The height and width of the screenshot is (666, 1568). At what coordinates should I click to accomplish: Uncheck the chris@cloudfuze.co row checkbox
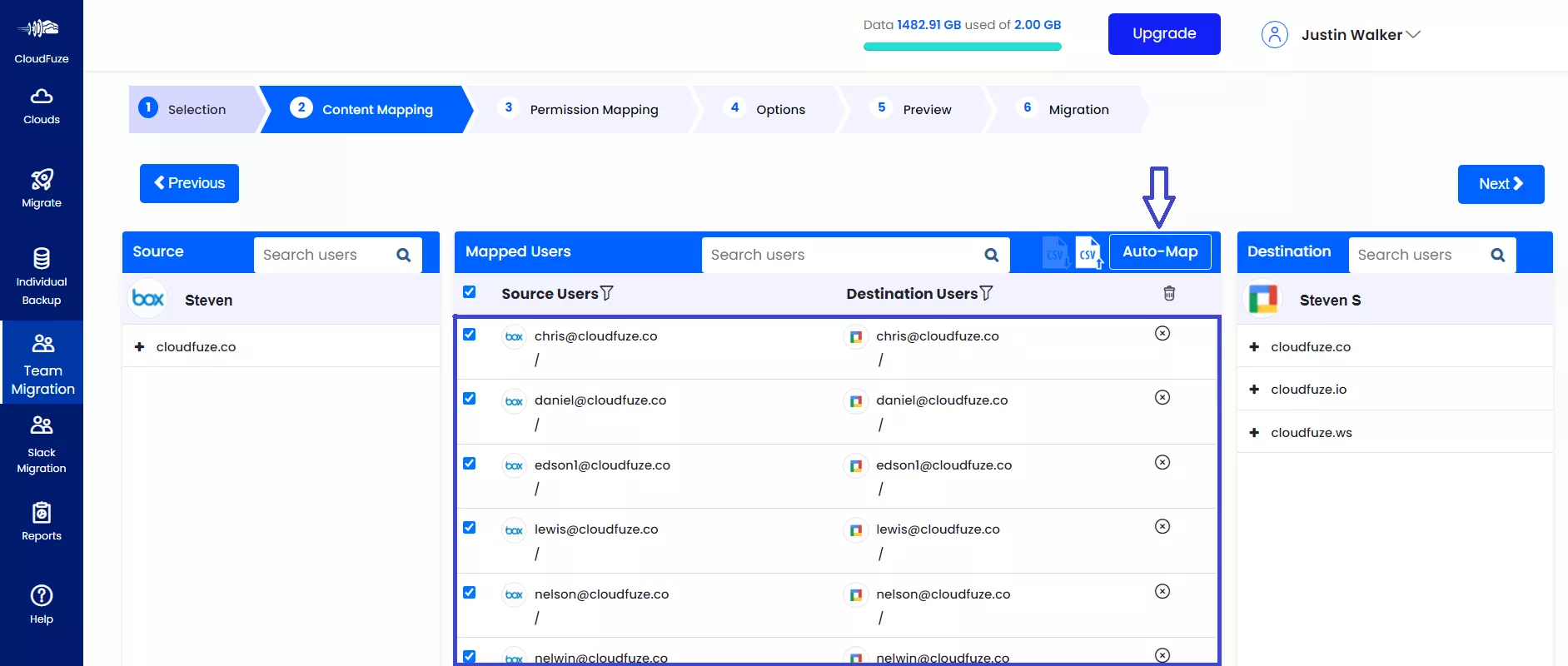coord(470,335)
